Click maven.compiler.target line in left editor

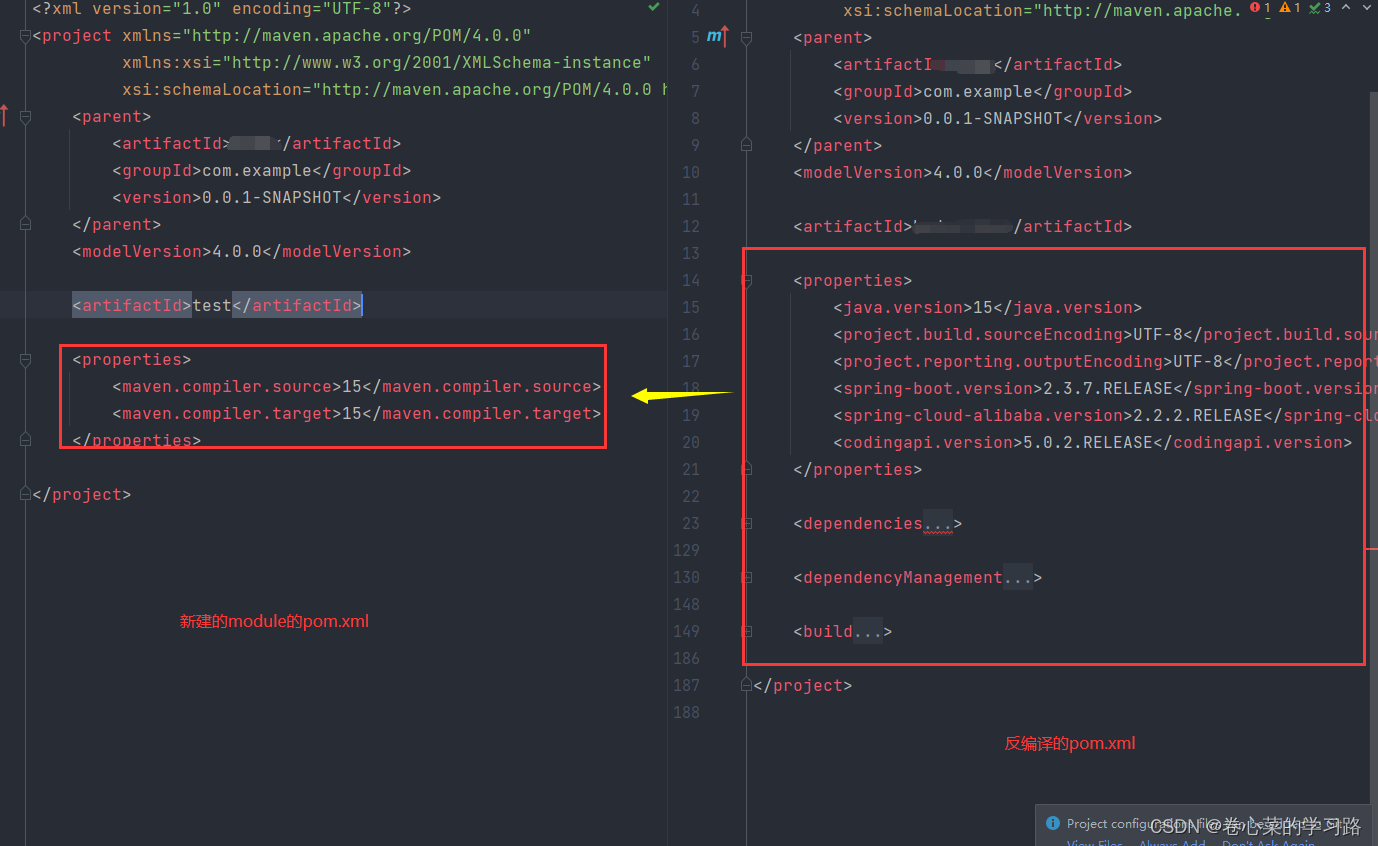point(357,413)
